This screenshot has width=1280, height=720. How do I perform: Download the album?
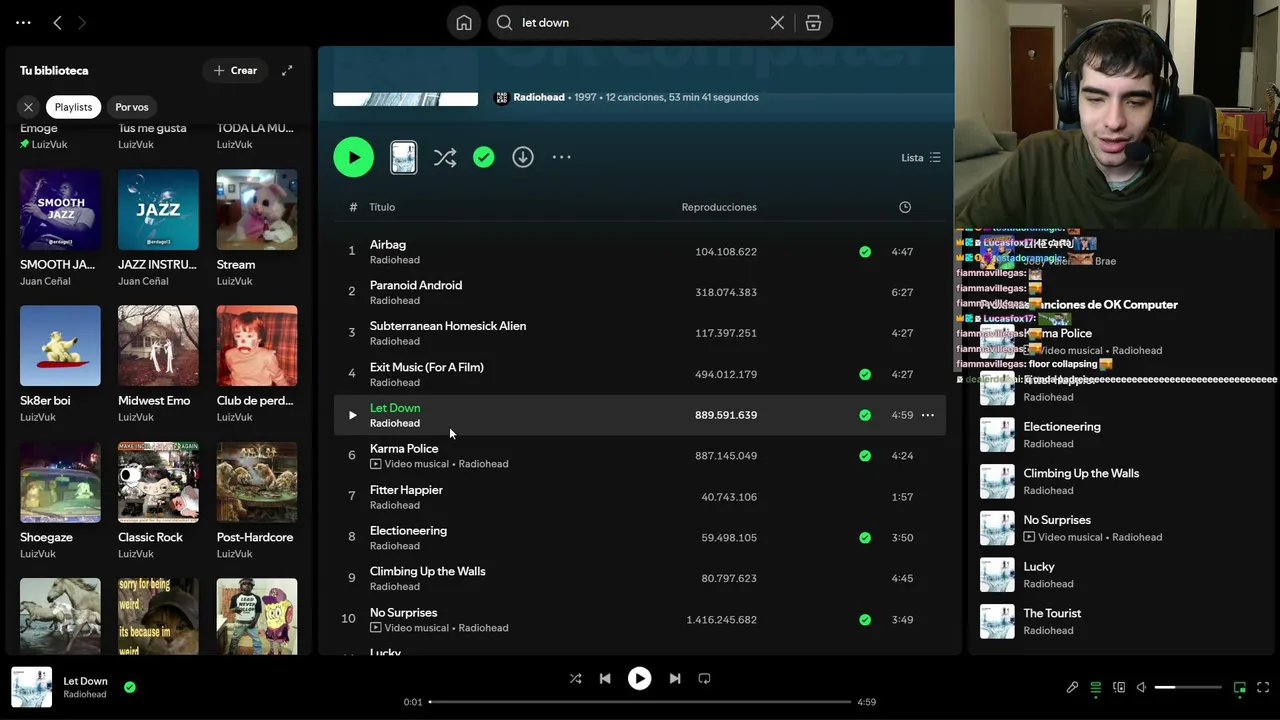523,157
